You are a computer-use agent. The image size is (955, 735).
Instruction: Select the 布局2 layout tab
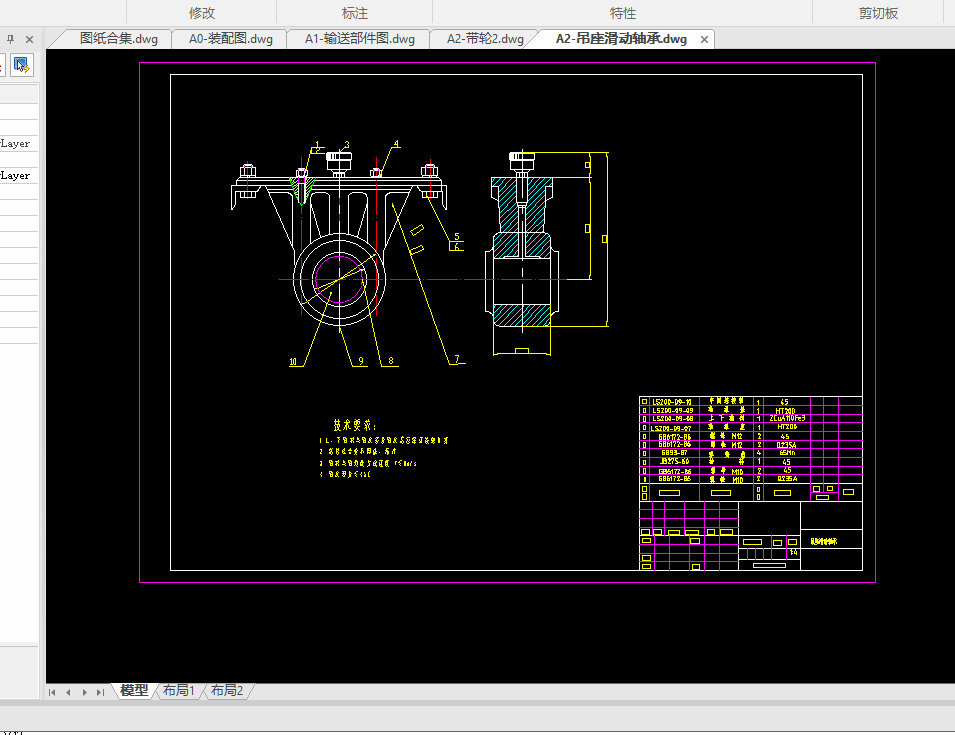tap(227, 691)
